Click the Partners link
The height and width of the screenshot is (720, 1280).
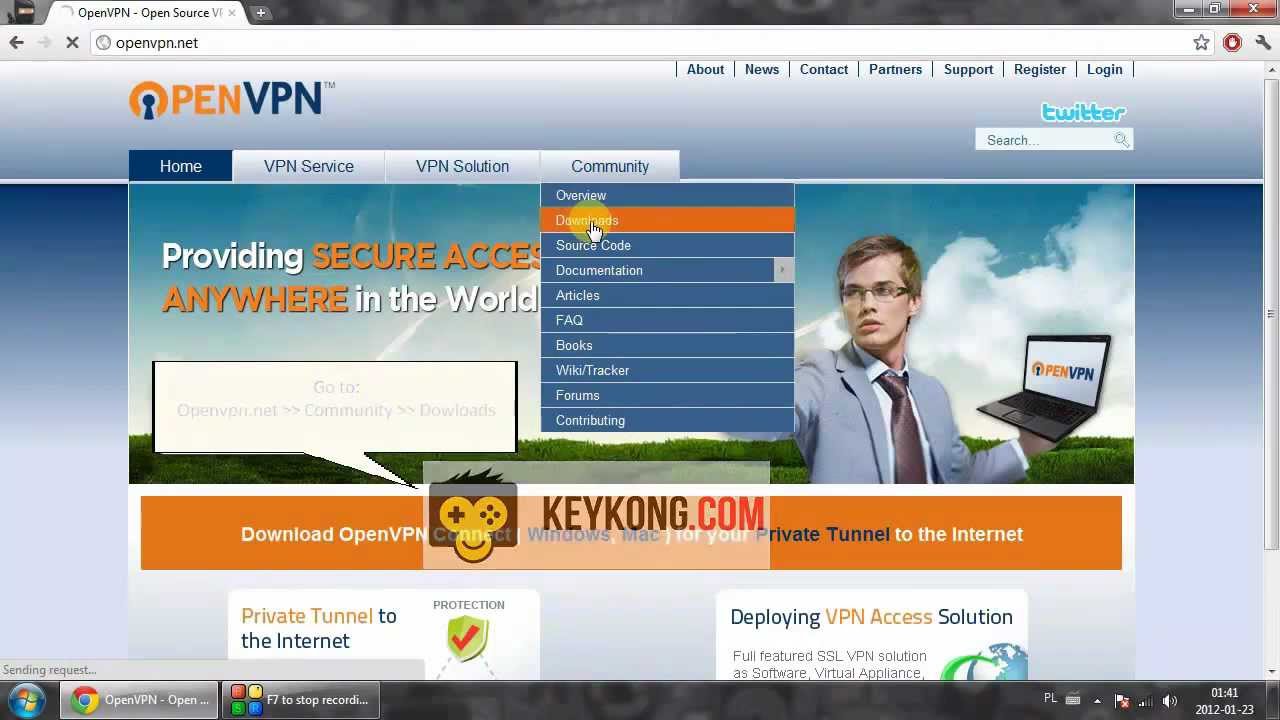click(895, 69)
